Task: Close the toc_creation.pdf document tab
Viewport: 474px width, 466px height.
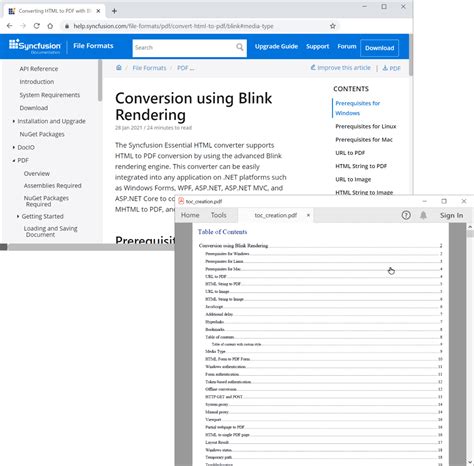Action: pos(308,215)
